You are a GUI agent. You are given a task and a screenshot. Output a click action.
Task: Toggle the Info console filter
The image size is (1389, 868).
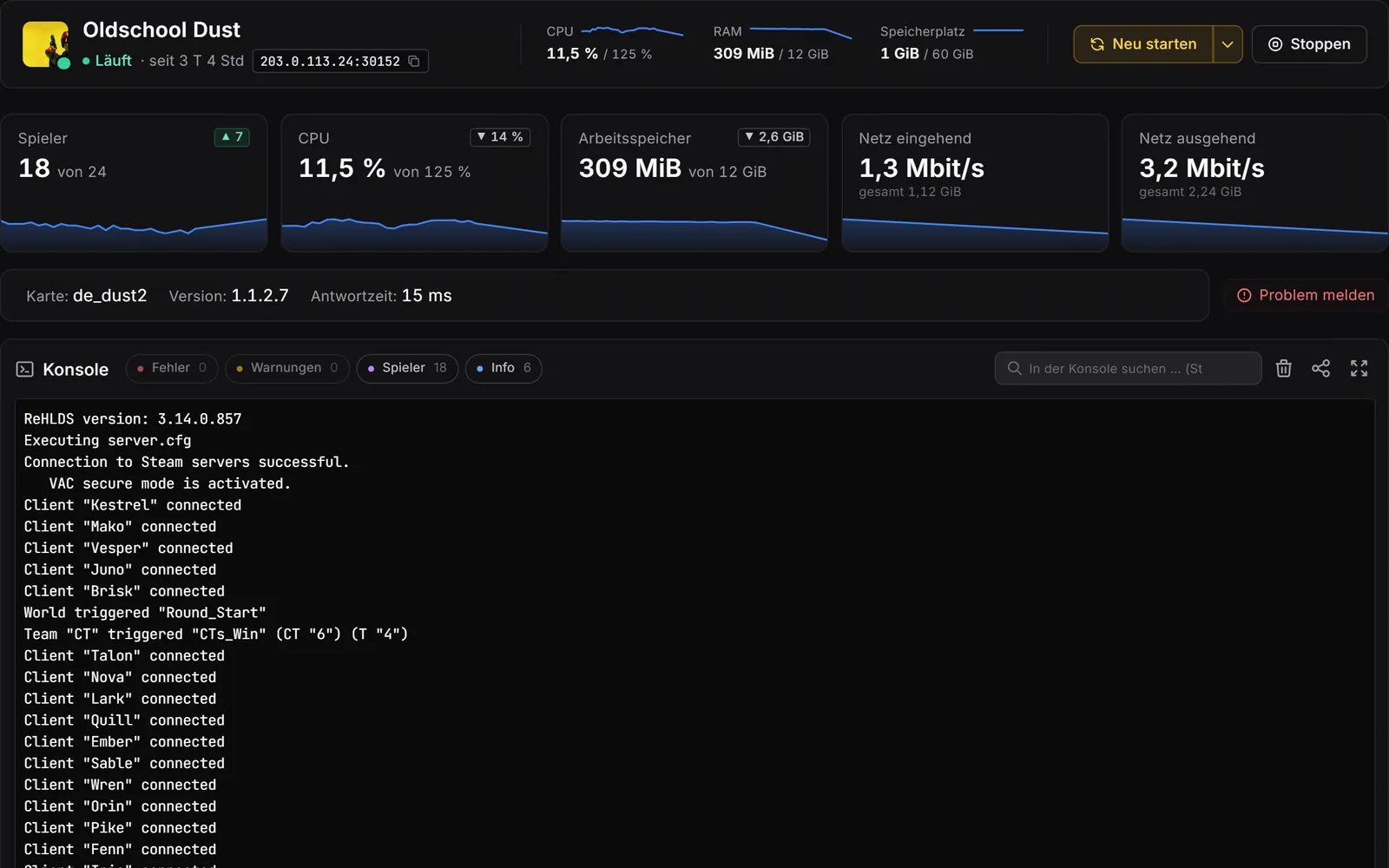click(504, 368)
